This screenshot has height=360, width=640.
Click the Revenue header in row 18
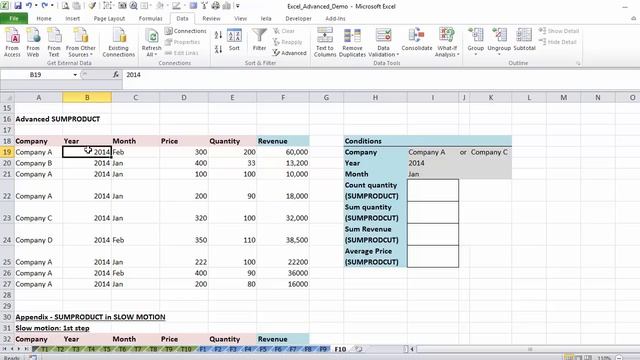(x=283, y=141)
